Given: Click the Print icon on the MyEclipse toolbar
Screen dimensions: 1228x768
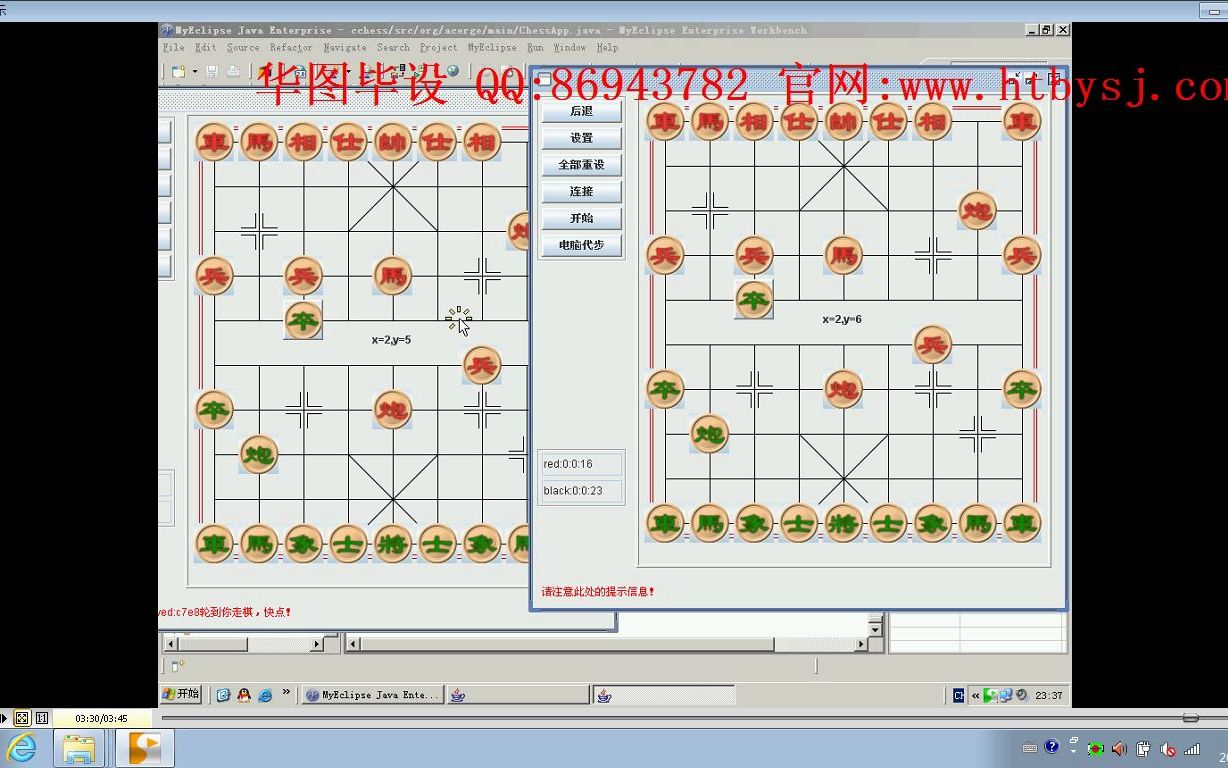Looking at the screenshot, I should [232, 71].
